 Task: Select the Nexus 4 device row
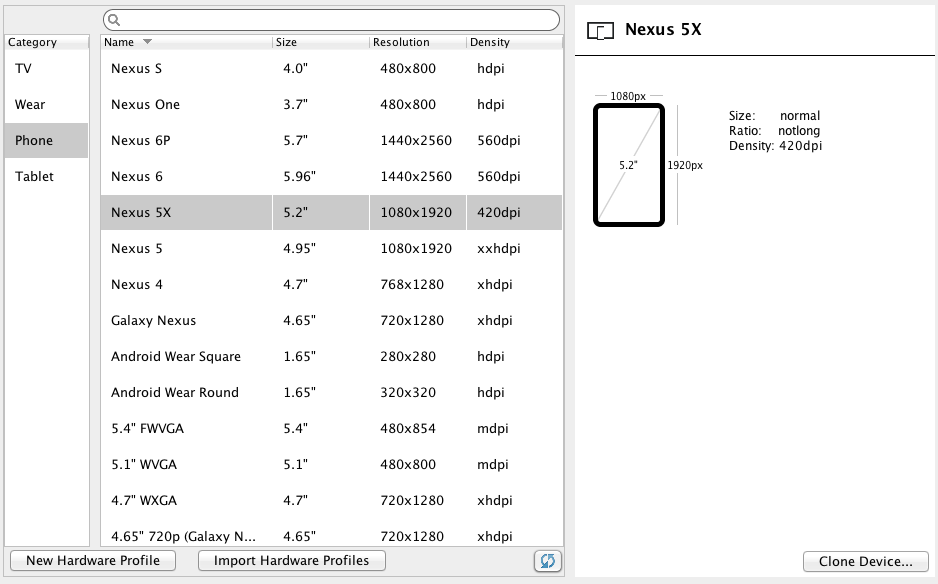(x=331, y=284)
